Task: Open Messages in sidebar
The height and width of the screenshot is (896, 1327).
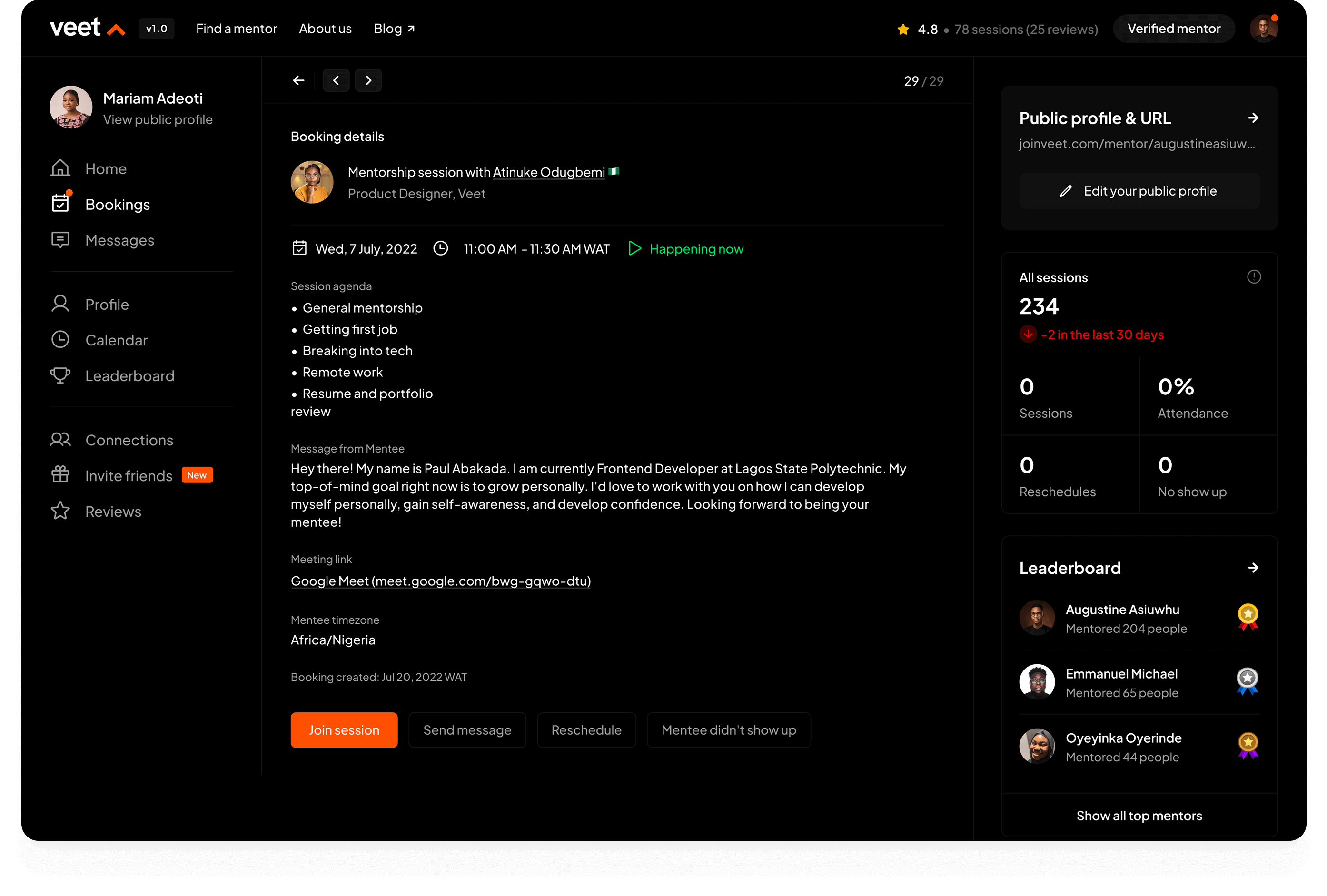Action: point(119,240)
